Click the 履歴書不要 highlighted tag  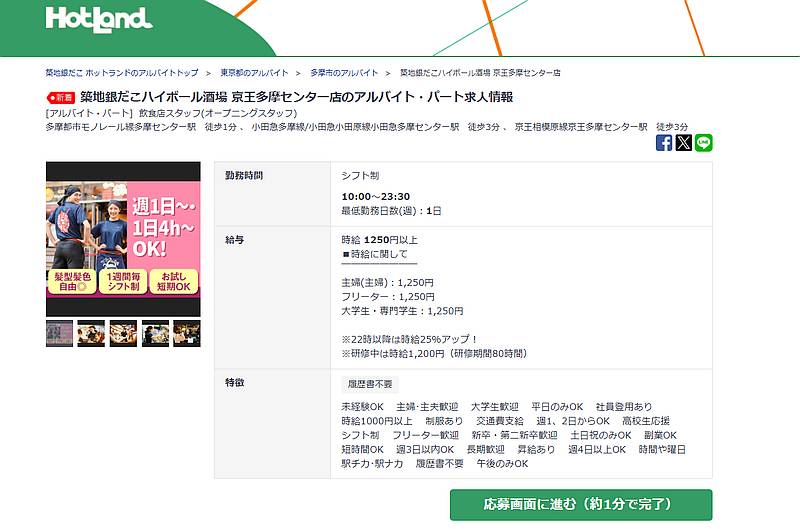370,384
